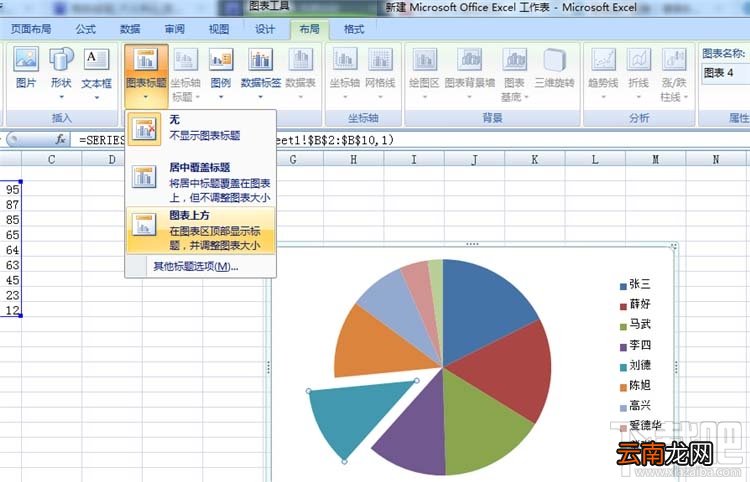The width and height of the screenshot is (750, 482).
Task: Click the 3-D Rotation (三维旋转) icon
Action: (554, 59)
